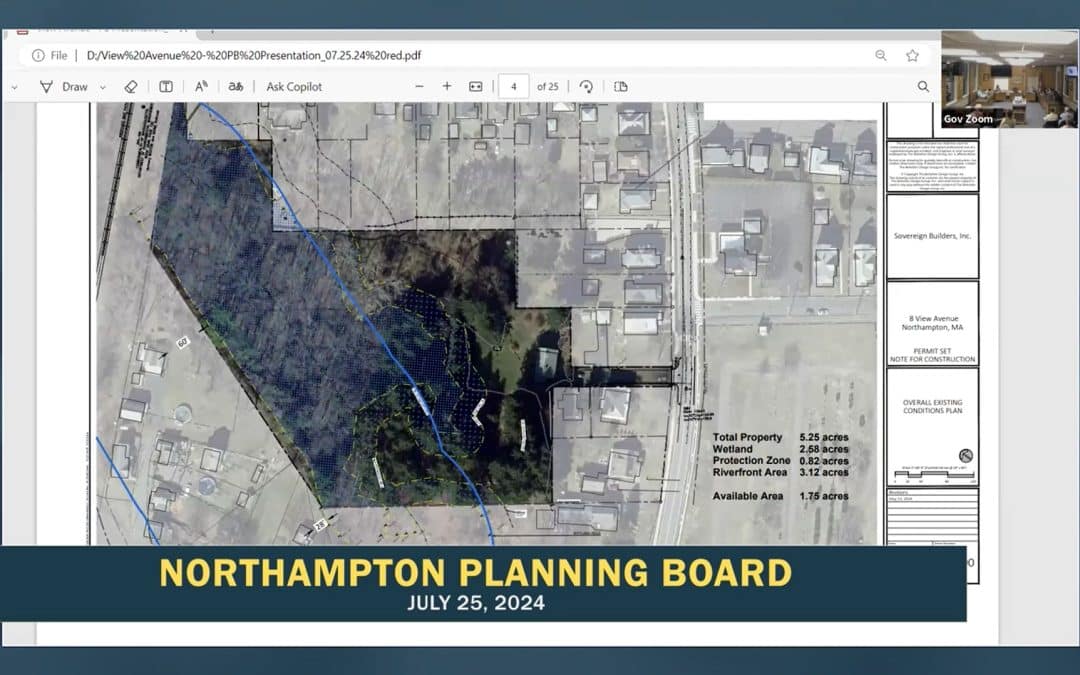Viewport: 1080px width, 675px height.
Task: Activate the Read aloud icon
Action: click(201, 87)
